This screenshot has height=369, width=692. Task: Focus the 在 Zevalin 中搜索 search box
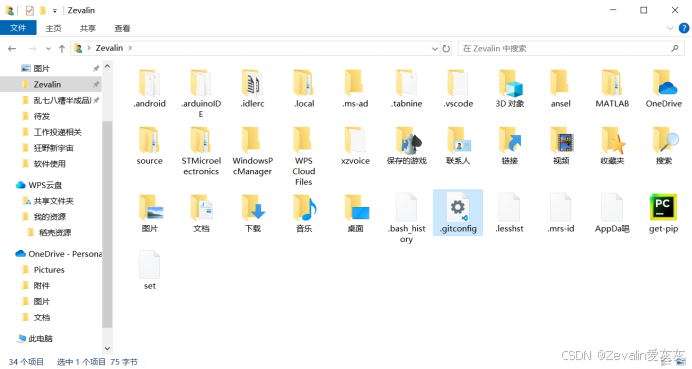(x=571, y=49)
